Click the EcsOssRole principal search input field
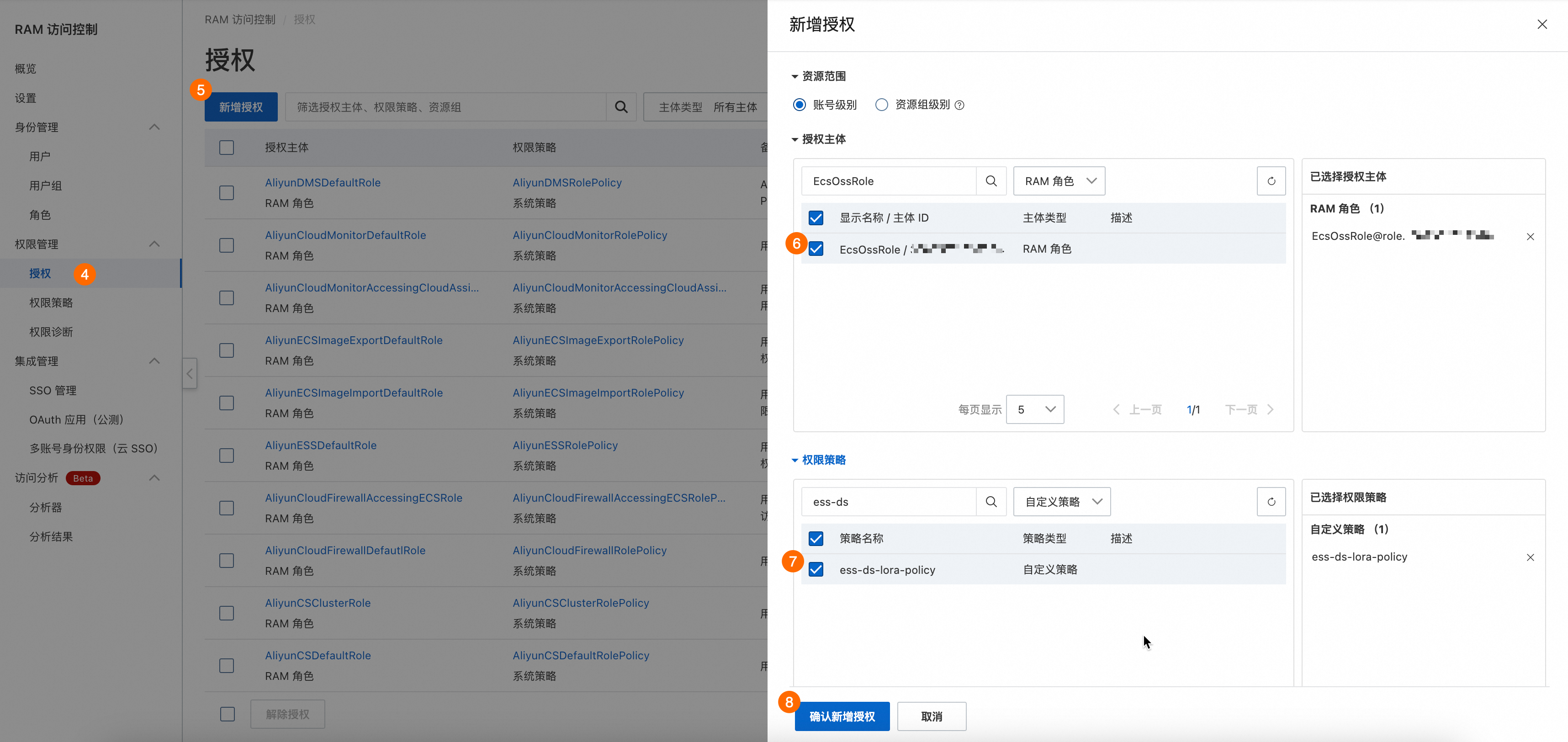Viewport: 1568px width, 742px height. point(889,181)
